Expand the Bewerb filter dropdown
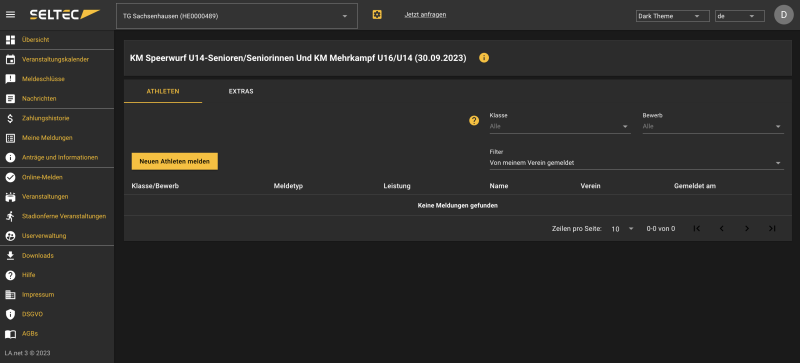 tap(713, 127)
